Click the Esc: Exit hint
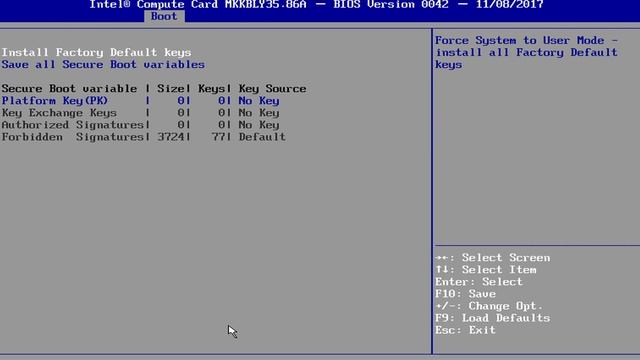This screenshot has width=640, height=360. (x=465, y=330)
